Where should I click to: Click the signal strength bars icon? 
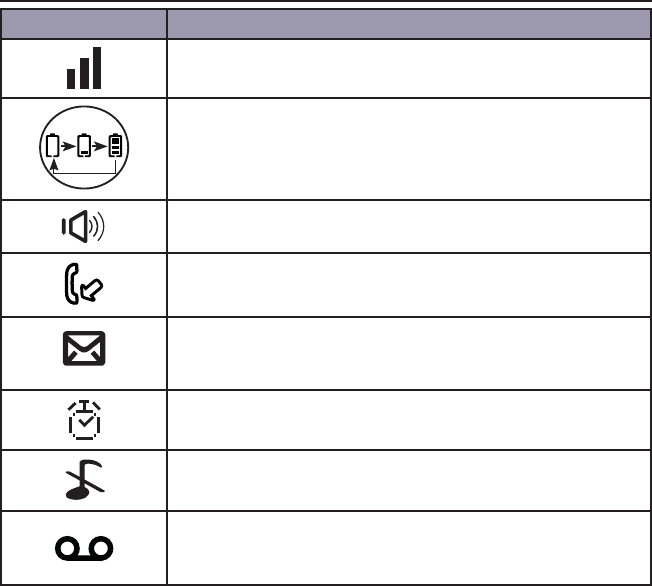[84, 68]
